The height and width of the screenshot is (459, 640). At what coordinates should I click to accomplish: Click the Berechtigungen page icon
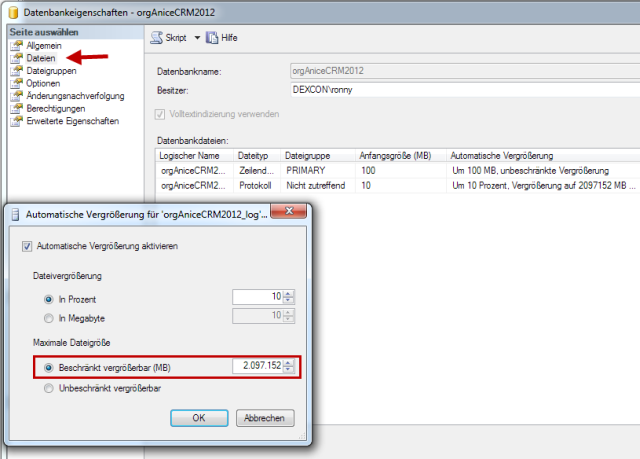click(16, 109)
